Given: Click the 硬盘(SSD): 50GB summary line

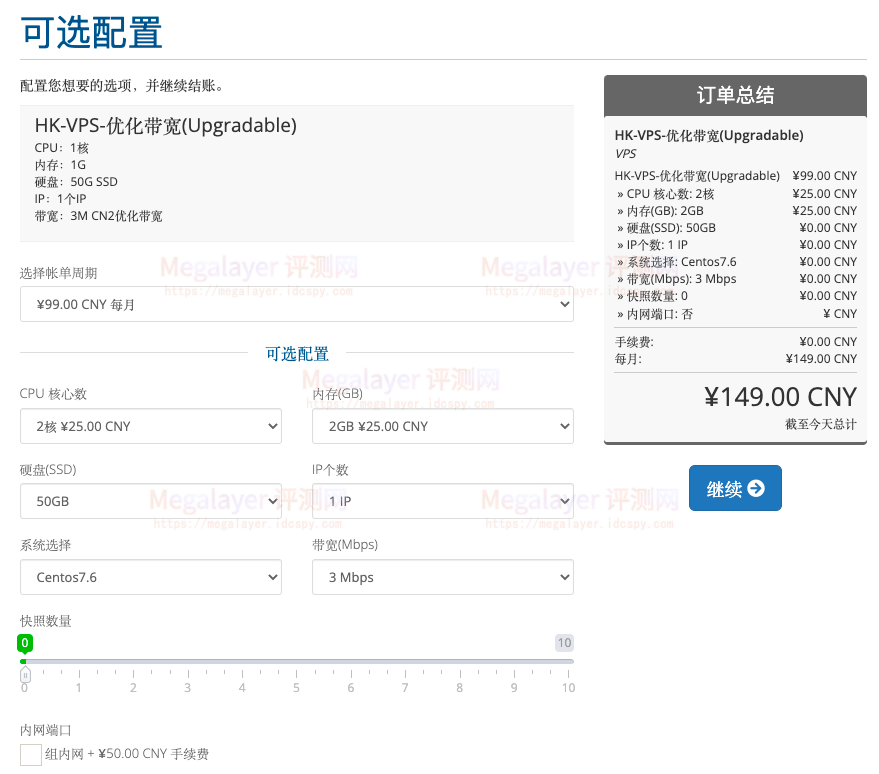Looking at the screenshot, I should coord(735,228).
